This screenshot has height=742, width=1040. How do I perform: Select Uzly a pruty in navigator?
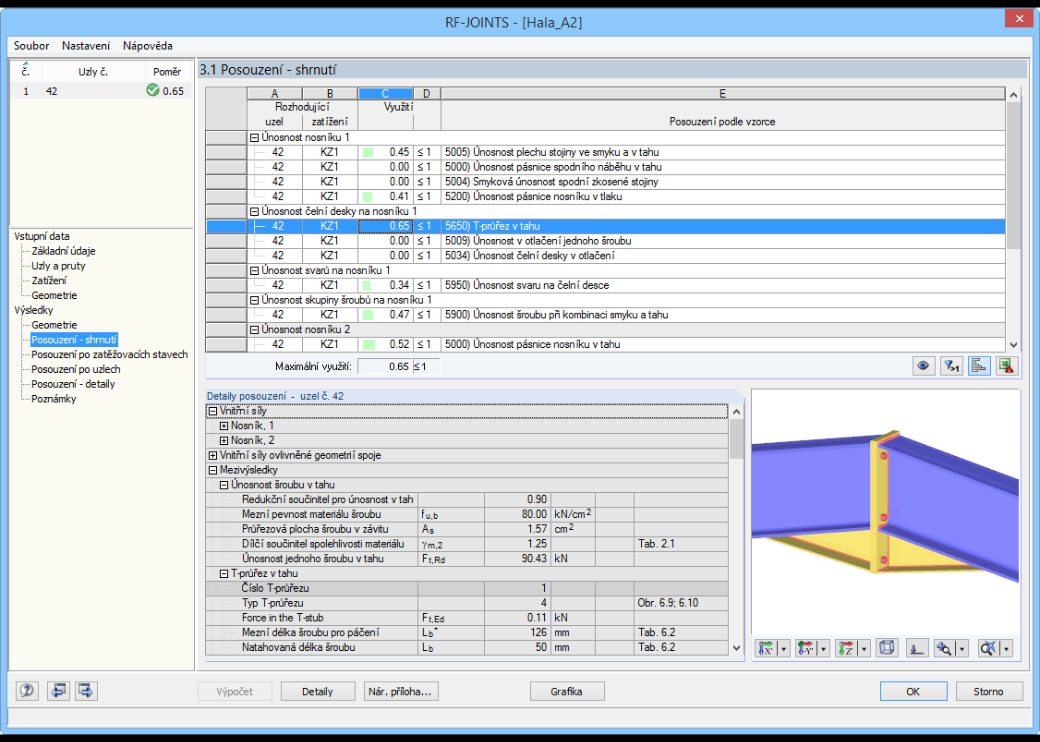58,266
